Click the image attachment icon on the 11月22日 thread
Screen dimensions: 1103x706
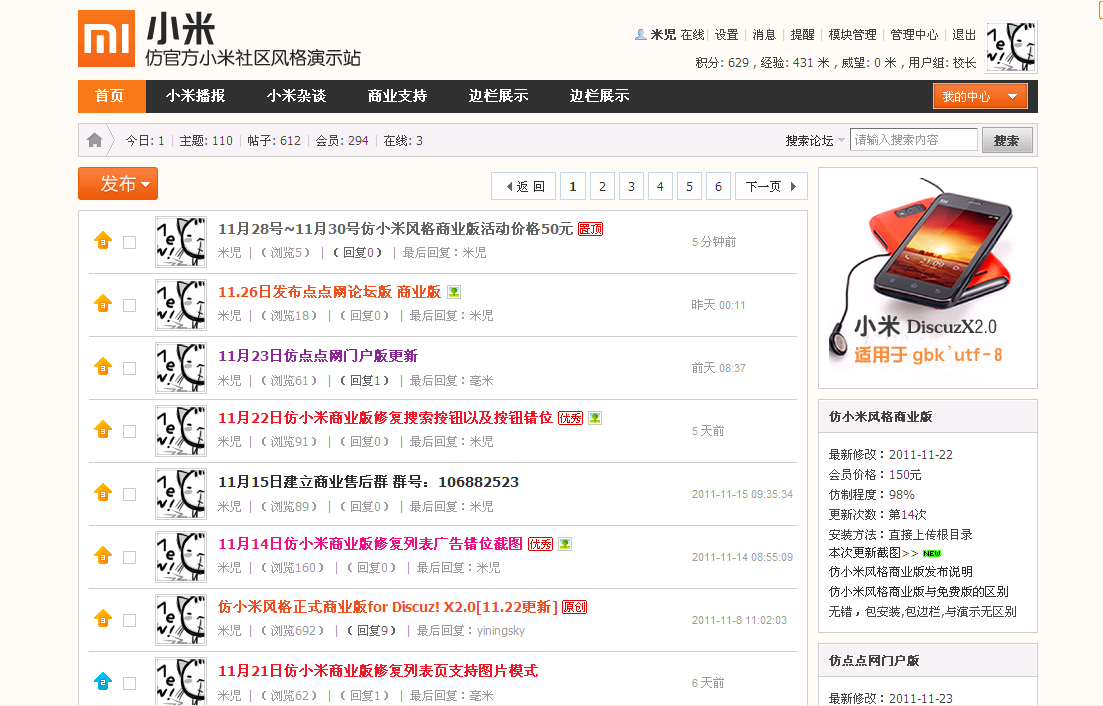click(595, 418)
